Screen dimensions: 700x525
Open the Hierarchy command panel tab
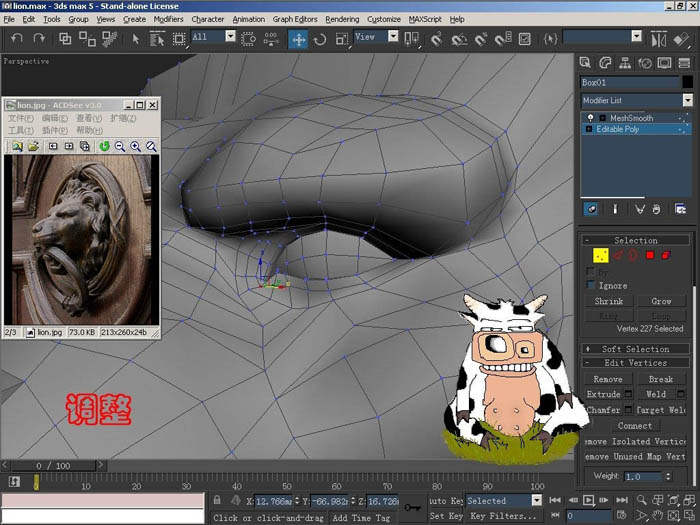point(625,63)
